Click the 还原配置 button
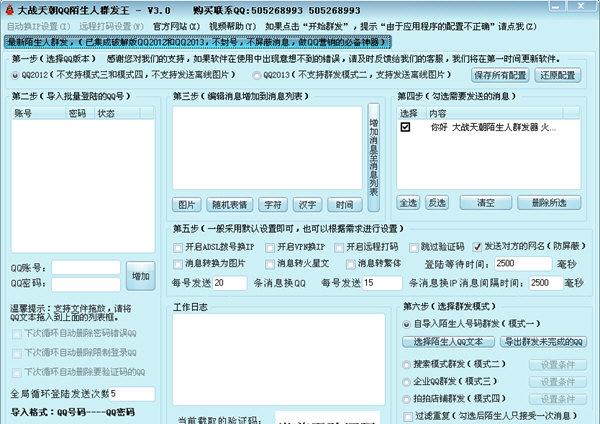The width and height of the screenshot is (600, 424). (x=558, y=75)
